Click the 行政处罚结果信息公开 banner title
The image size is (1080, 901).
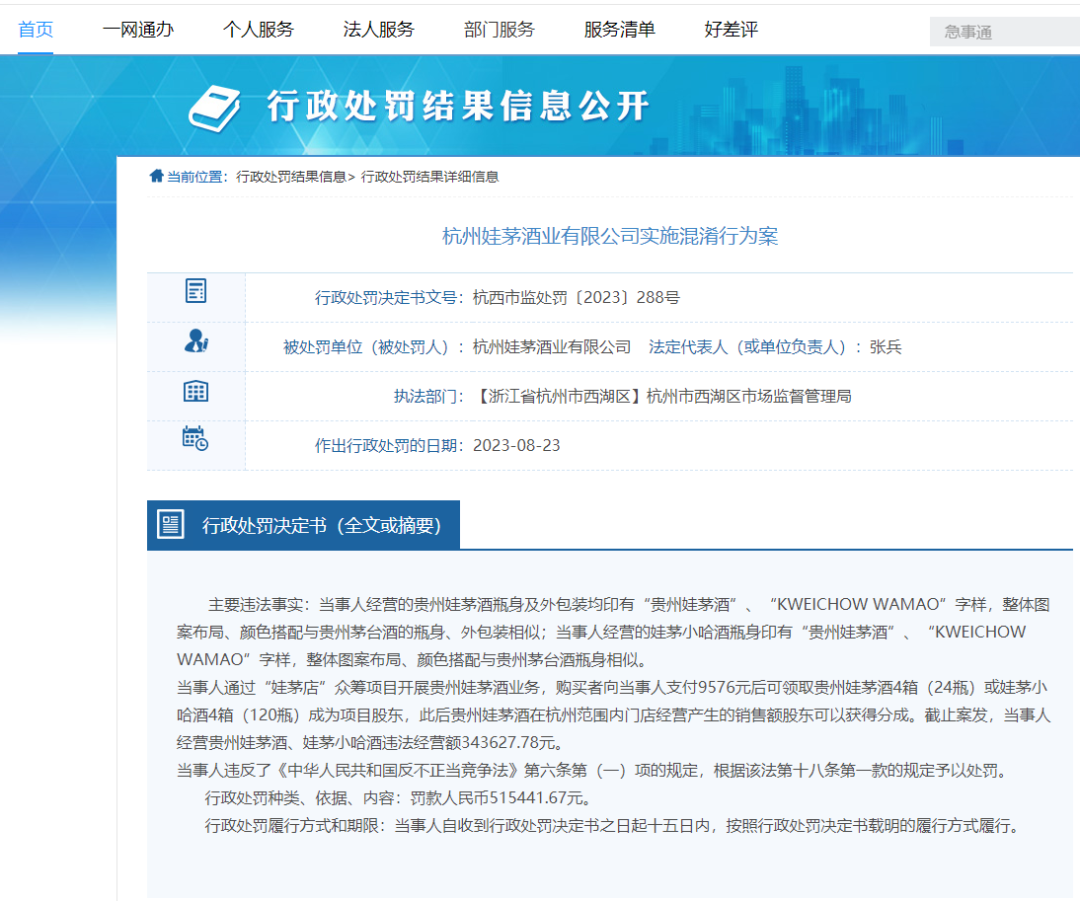coord(458,106)
